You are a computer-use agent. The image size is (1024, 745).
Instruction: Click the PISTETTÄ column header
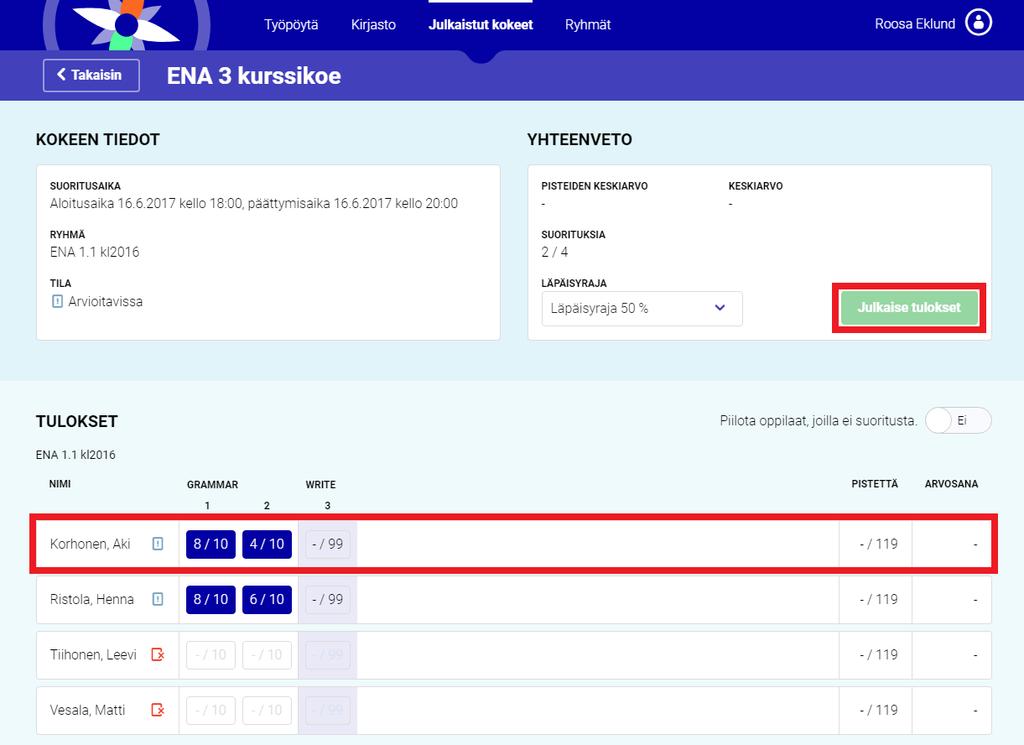874,484
